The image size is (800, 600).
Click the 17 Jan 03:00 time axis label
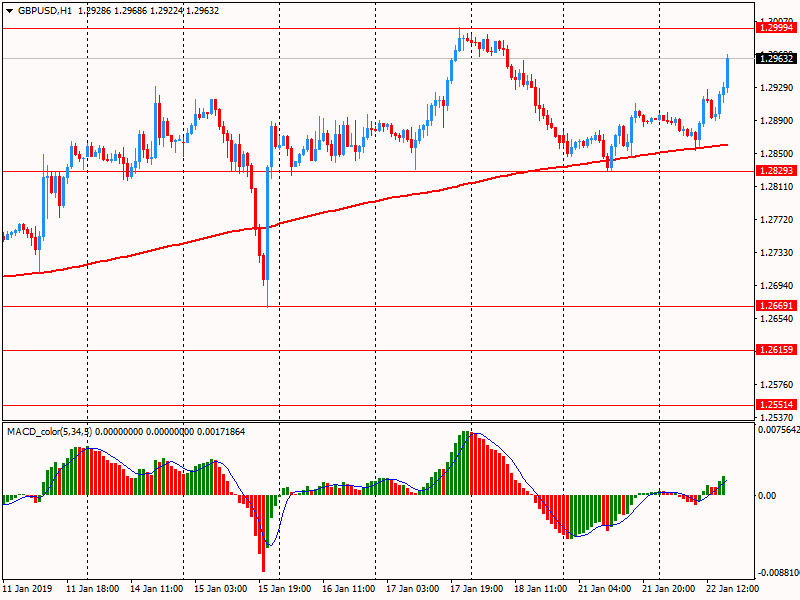tap(412, 589)
